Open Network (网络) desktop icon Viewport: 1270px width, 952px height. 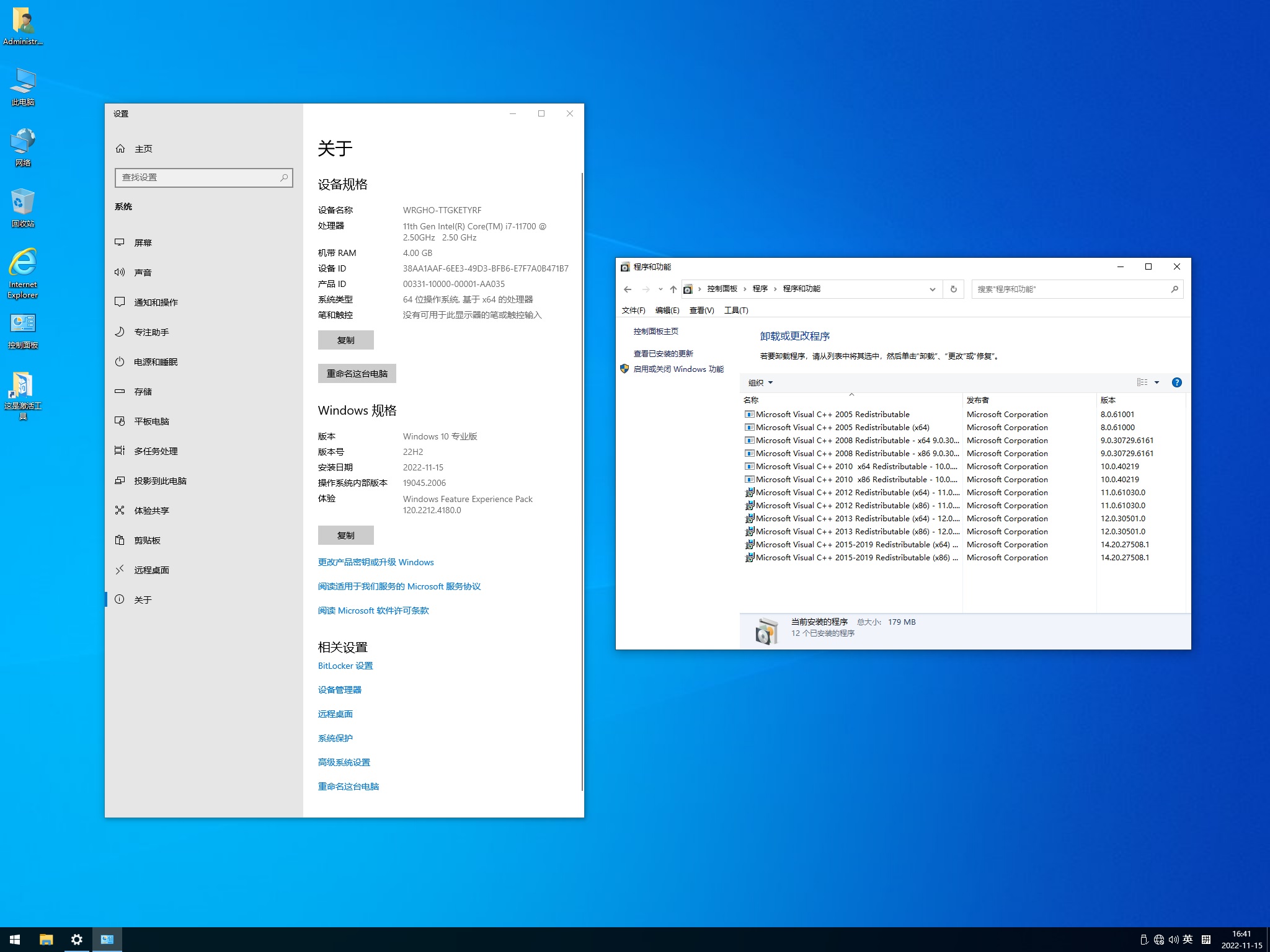23,148
